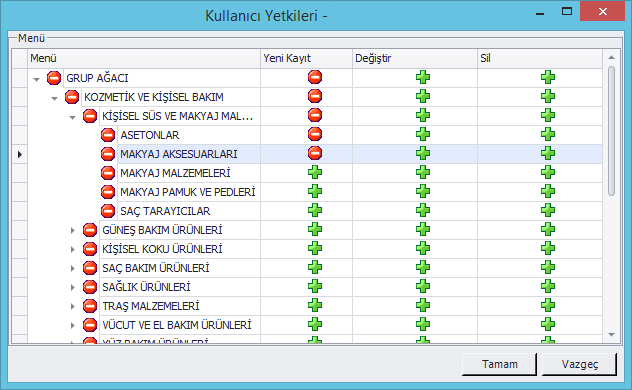Toggle Yeni Kayıt permission for MAKYAJ PAMUK VE PEDLERİ

pos(315,191)
